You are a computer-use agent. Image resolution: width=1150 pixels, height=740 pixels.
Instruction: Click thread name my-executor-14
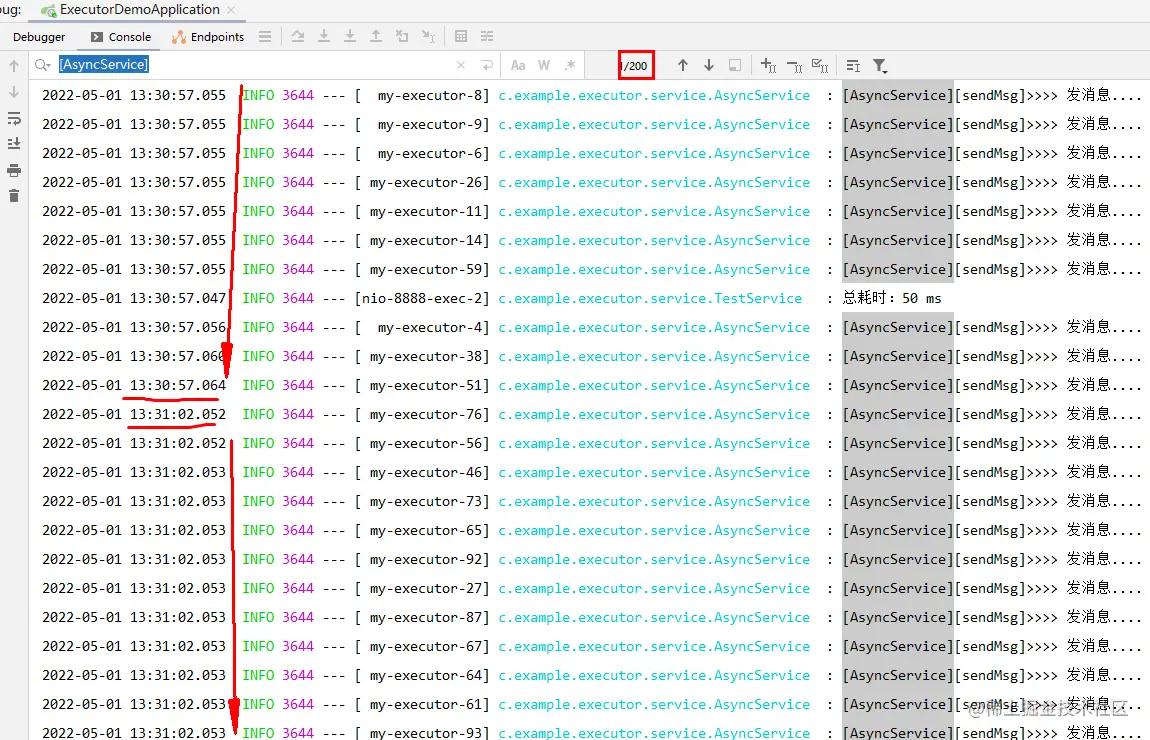(x=425, y=241)
